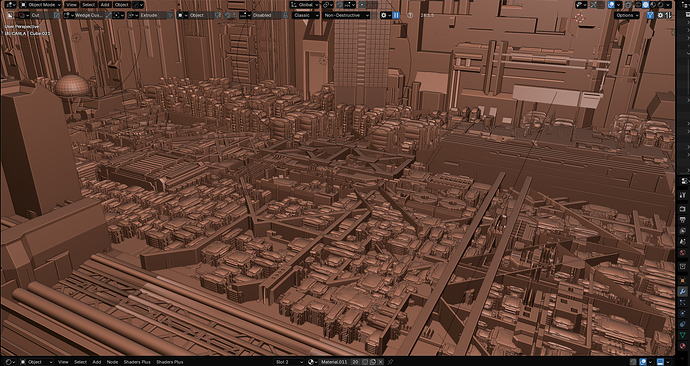Image resolution: width=690 pixels, height=366 pixels.
Task: Open the Scene properties tab
Action: coord(683,242)
